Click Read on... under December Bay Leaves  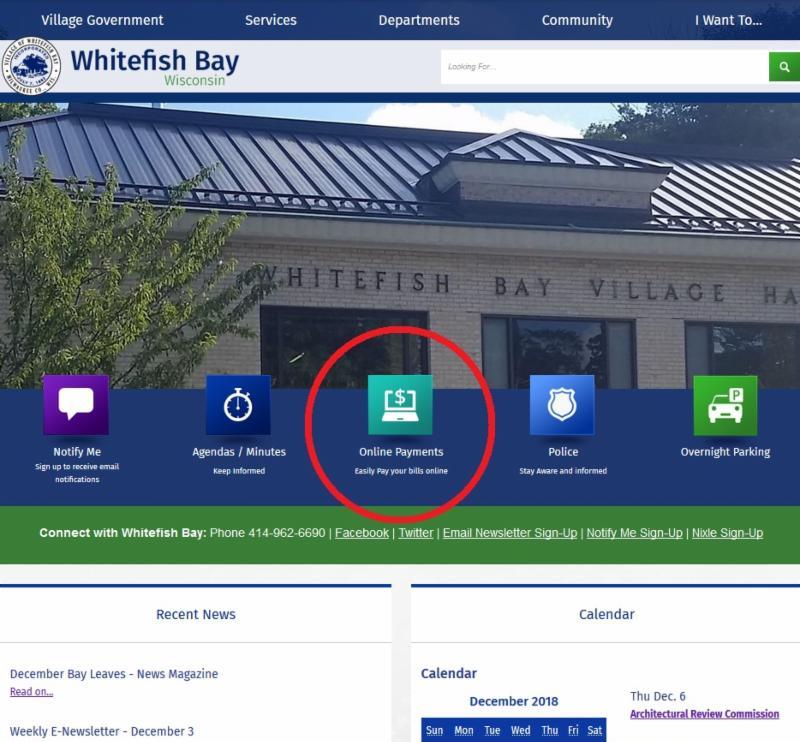point(32,691)
